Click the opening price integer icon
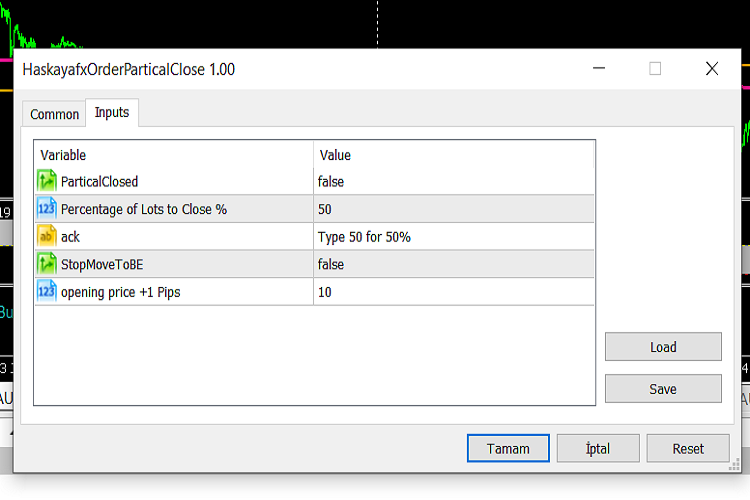This screenshot has width=750, height=500. (46, 292)
